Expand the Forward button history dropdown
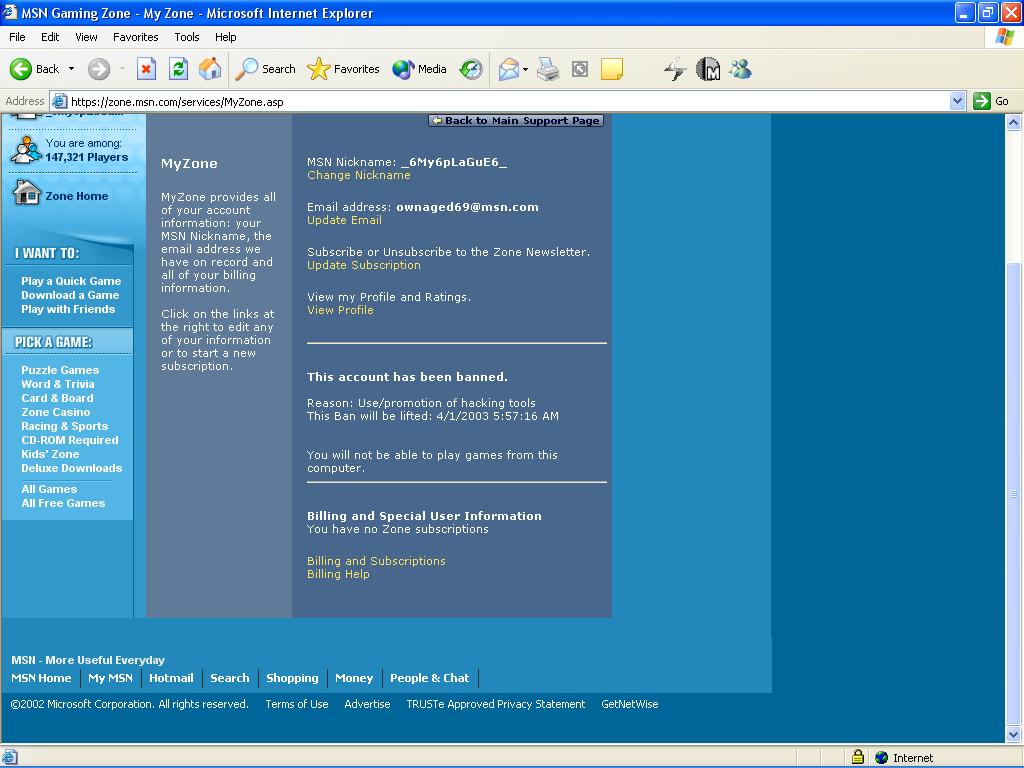Viewport: 1024px width, 768px height. [122, 69]
